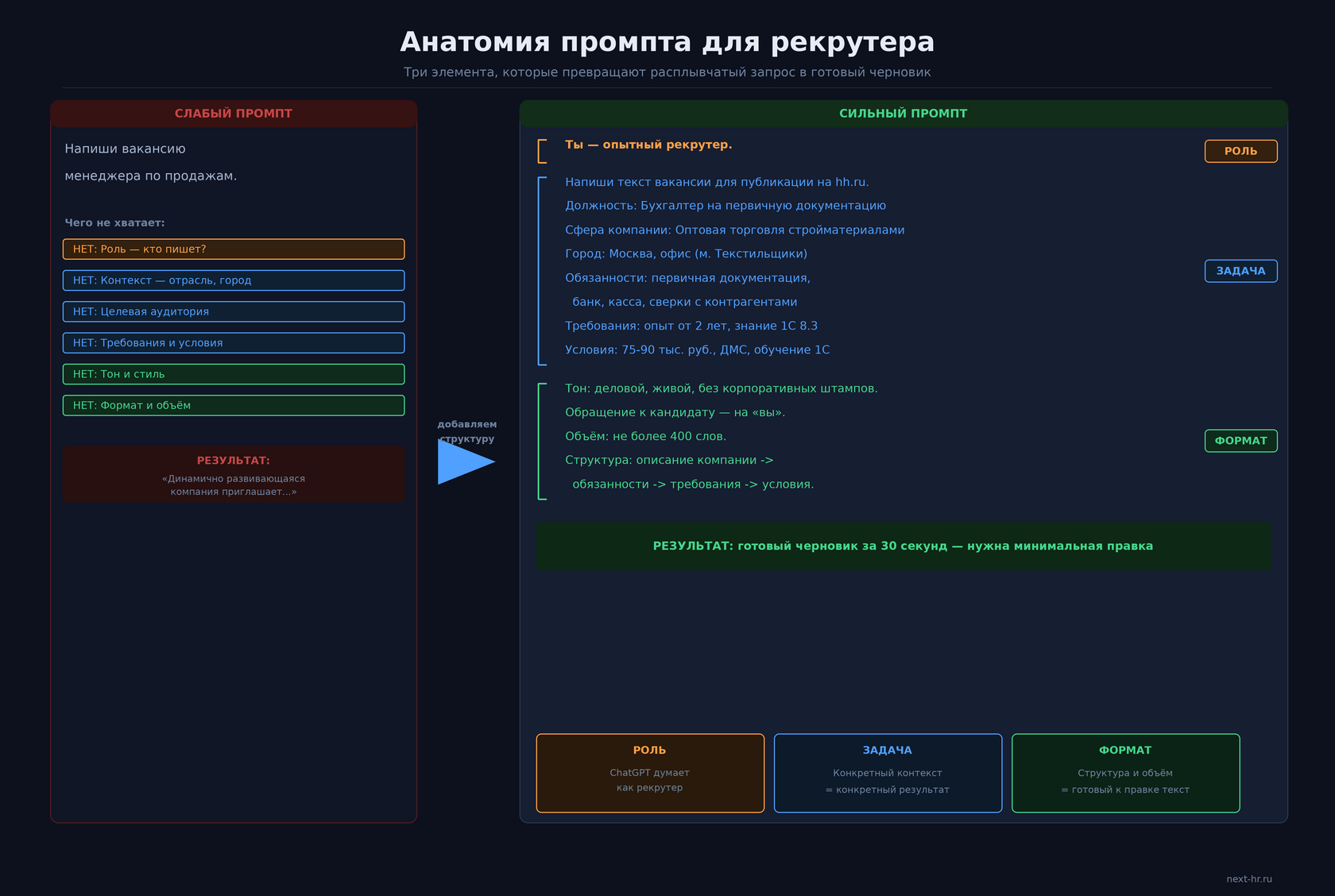Click the 'НЕТ: Контекст — отрасль, город' box
This screenshot has height=896, width=1335.
click(x=234, y=280)
